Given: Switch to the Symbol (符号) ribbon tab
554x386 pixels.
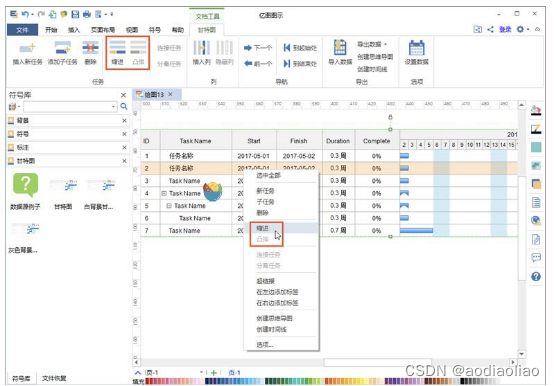Looking at the screenshot, I should (x=154, y=30).
